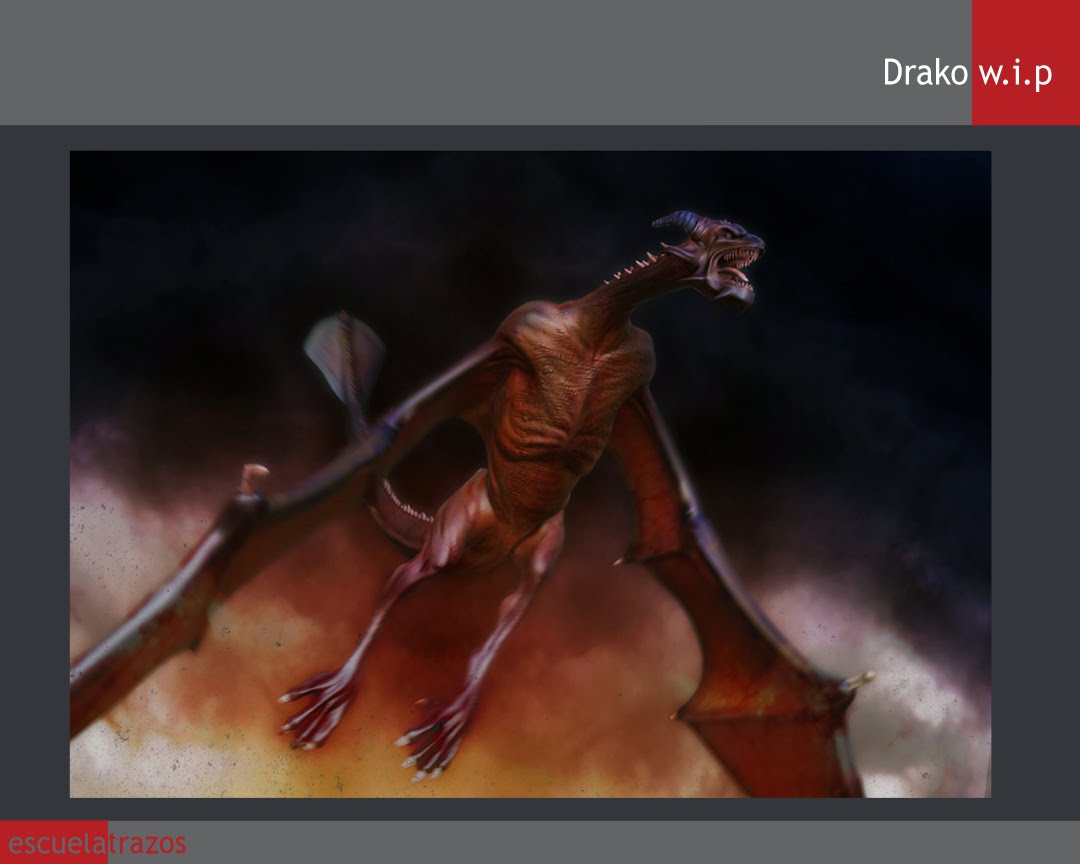Screen dimensions: 1080x864
Task: Open the dragon render image
Action: pos(530,474)
